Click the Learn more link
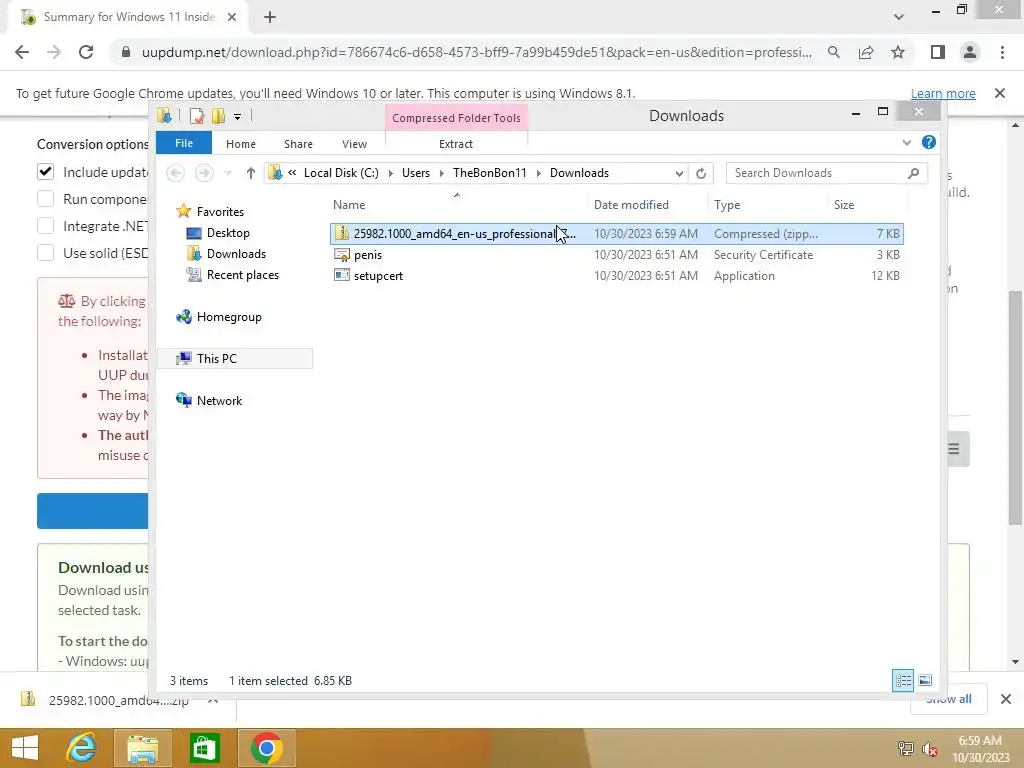Image resolution: width=1024 pixels, height=768 pixels. (943, 93)
